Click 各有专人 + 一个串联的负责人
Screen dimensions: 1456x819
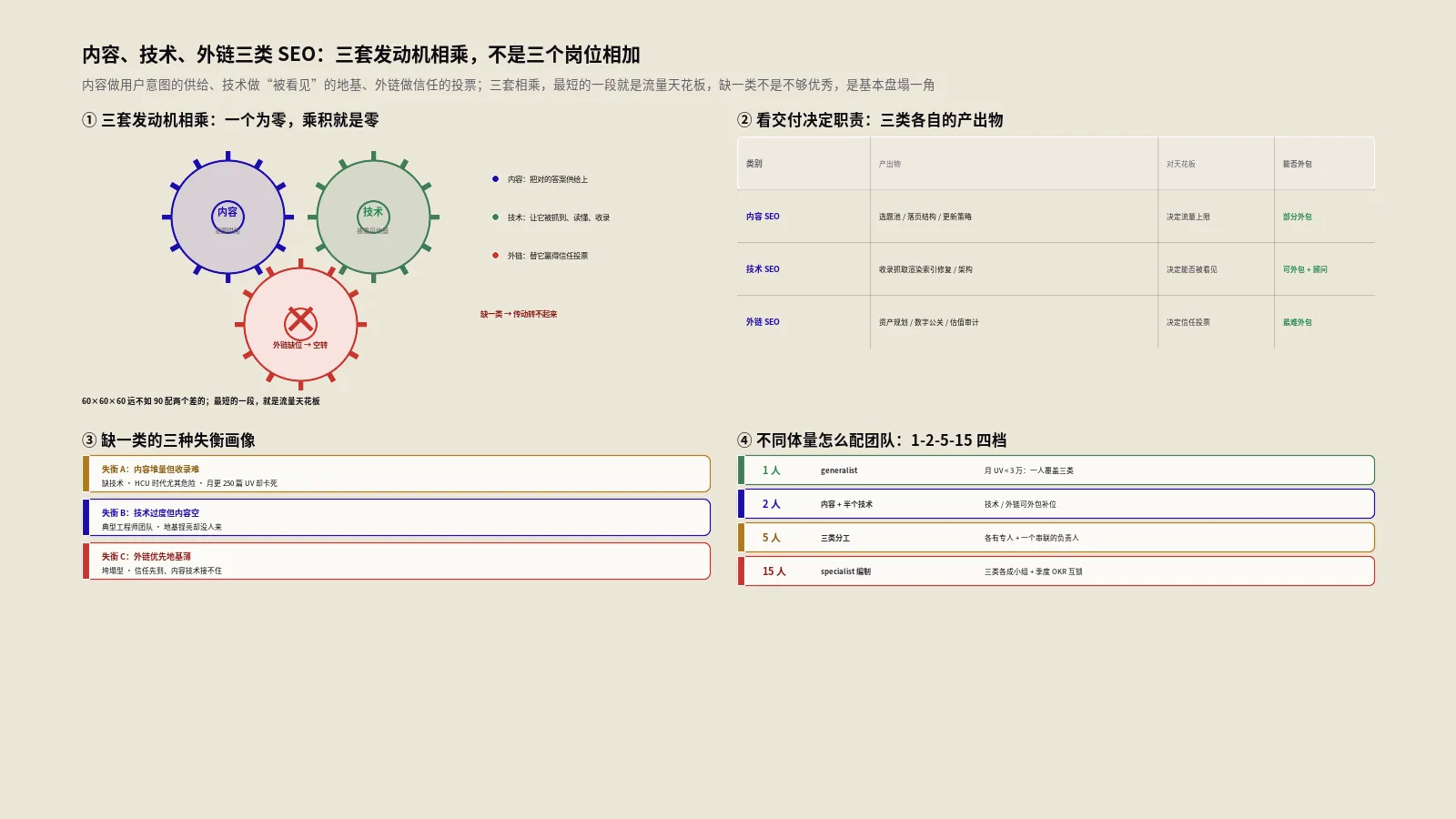pos(1032,538)
